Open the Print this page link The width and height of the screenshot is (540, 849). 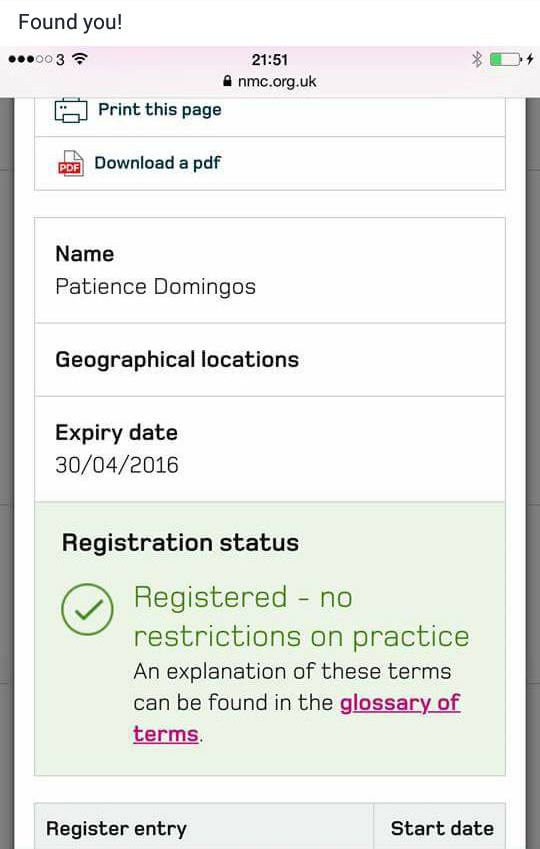click(x=160, y=110)
